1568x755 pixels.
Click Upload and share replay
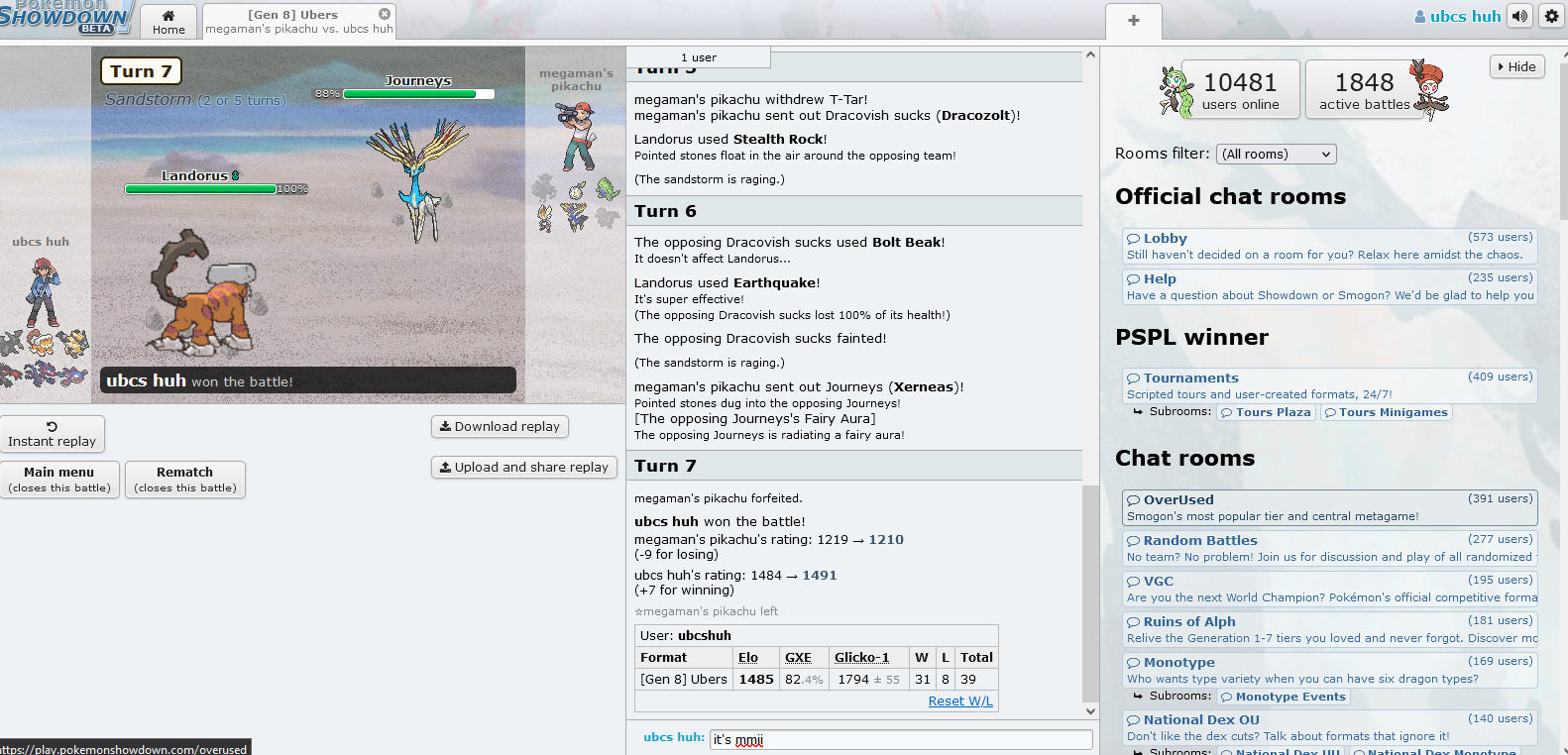523,467
